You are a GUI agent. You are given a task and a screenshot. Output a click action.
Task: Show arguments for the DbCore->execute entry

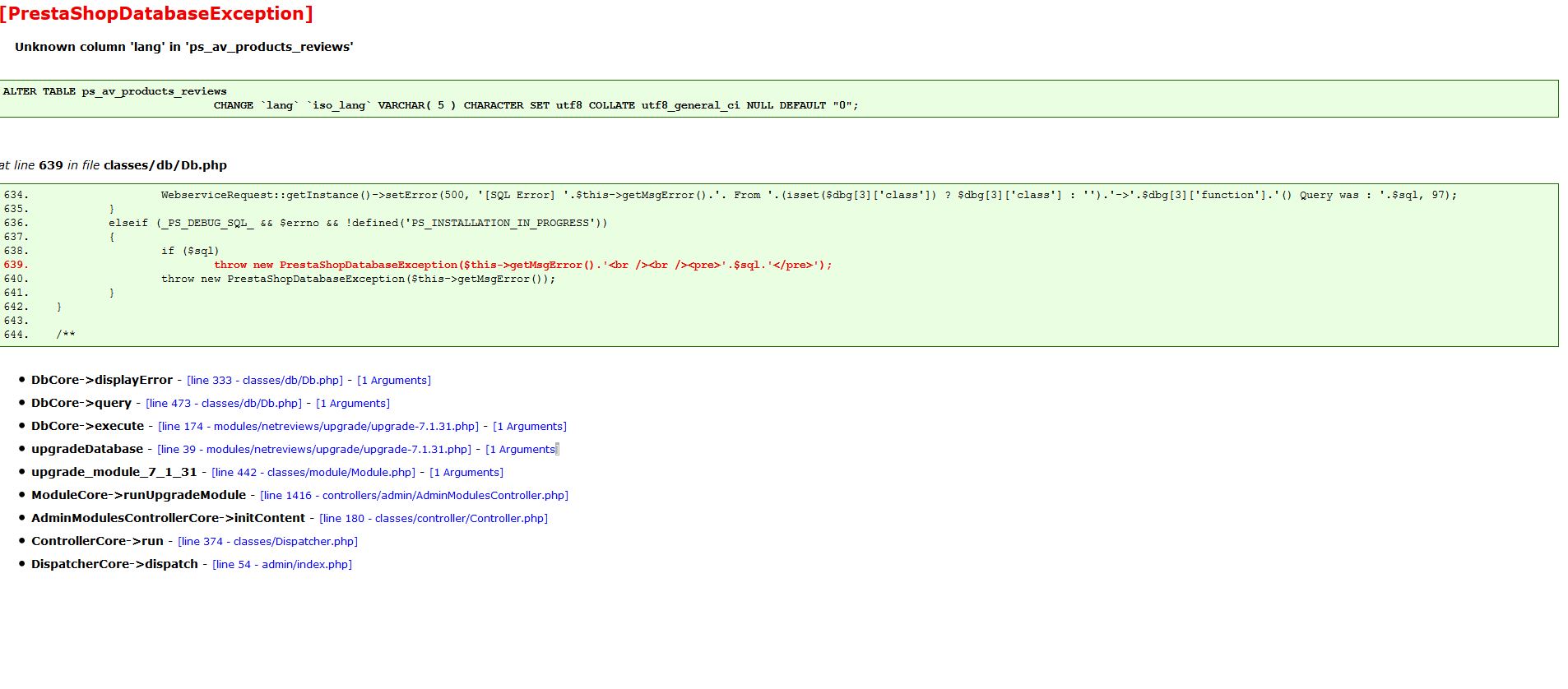point(530,427)
